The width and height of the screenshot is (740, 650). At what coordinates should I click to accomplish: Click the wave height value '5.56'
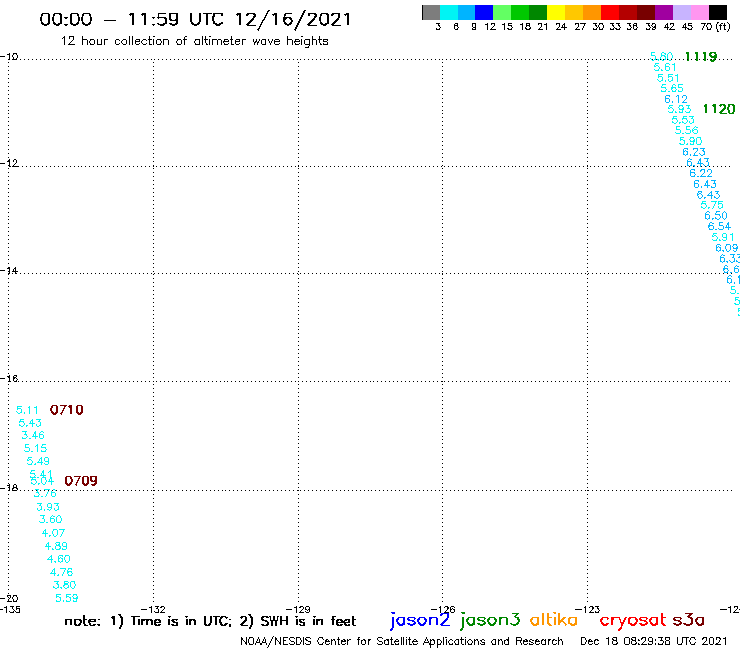click(x=687, y=130)
